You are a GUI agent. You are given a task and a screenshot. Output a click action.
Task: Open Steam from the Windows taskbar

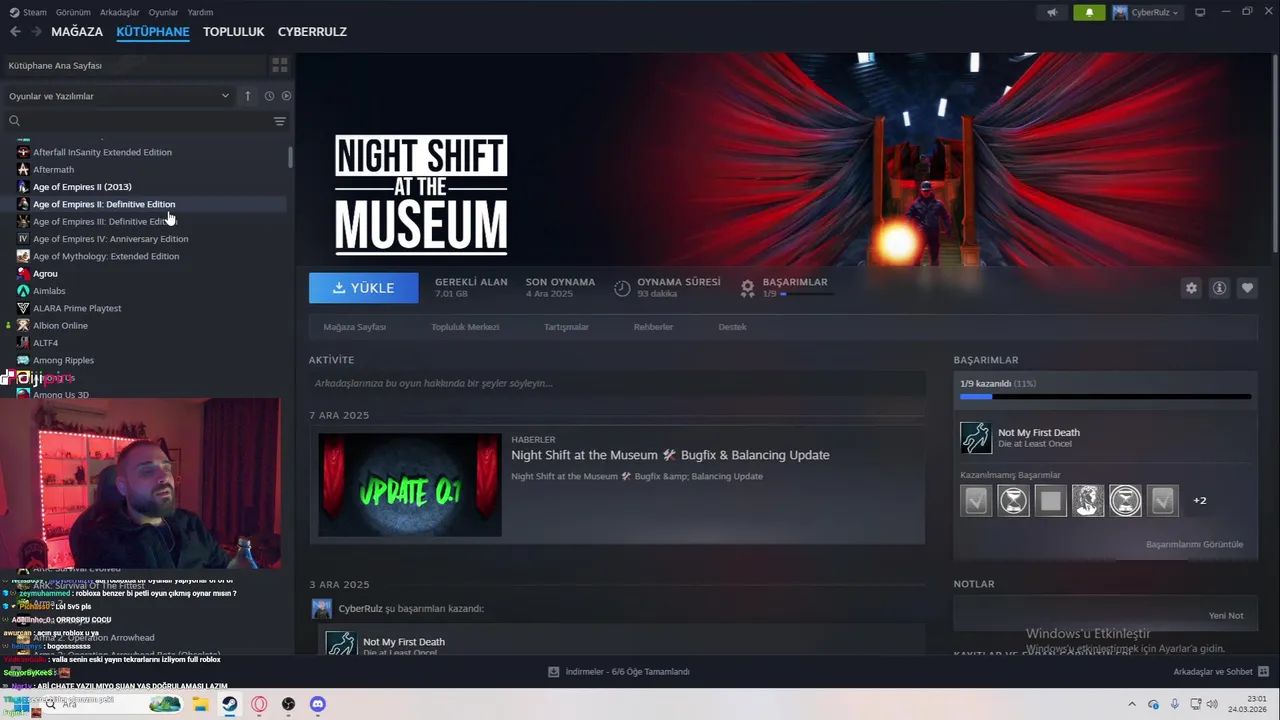pyautogui.click(x=229, y=704)
